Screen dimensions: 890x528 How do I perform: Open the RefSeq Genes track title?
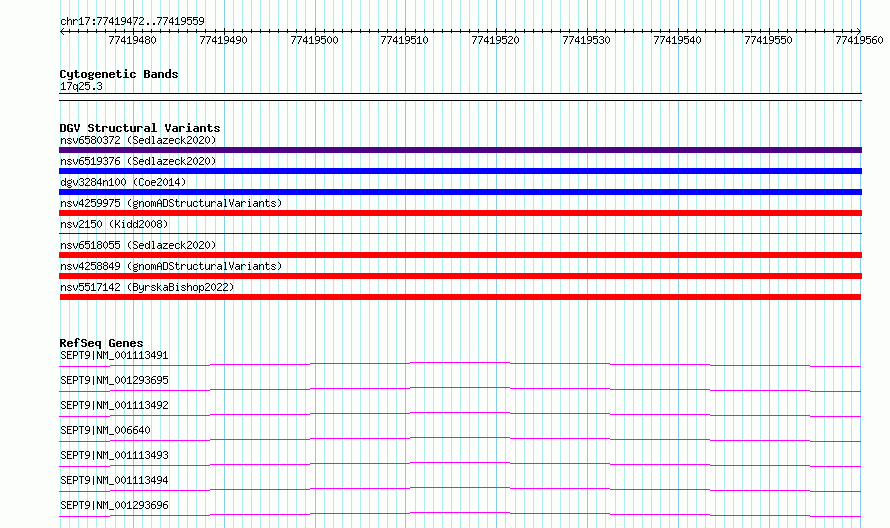coord(101,343)
